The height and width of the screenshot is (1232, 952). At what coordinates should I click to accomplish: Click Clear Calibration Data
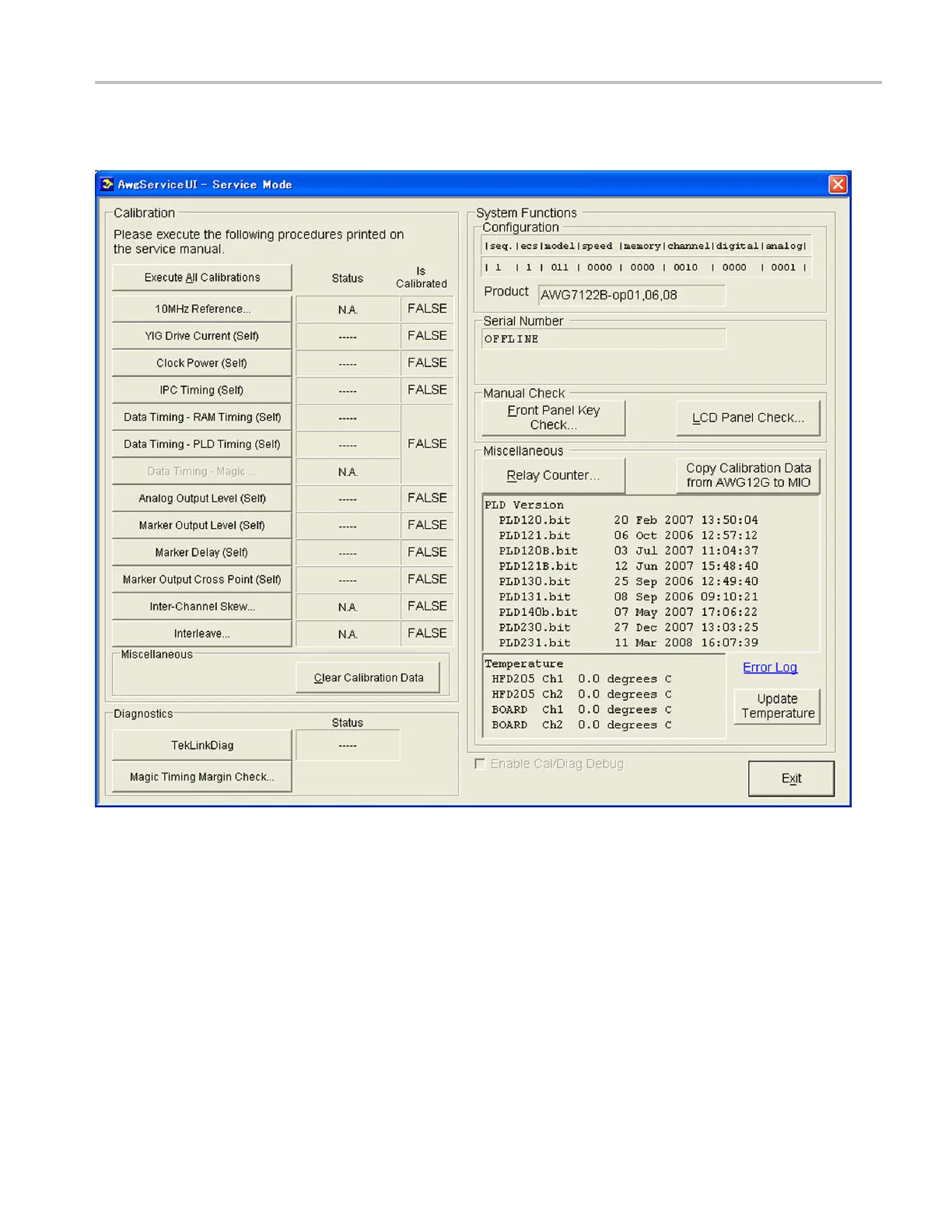tap(368, 677)
